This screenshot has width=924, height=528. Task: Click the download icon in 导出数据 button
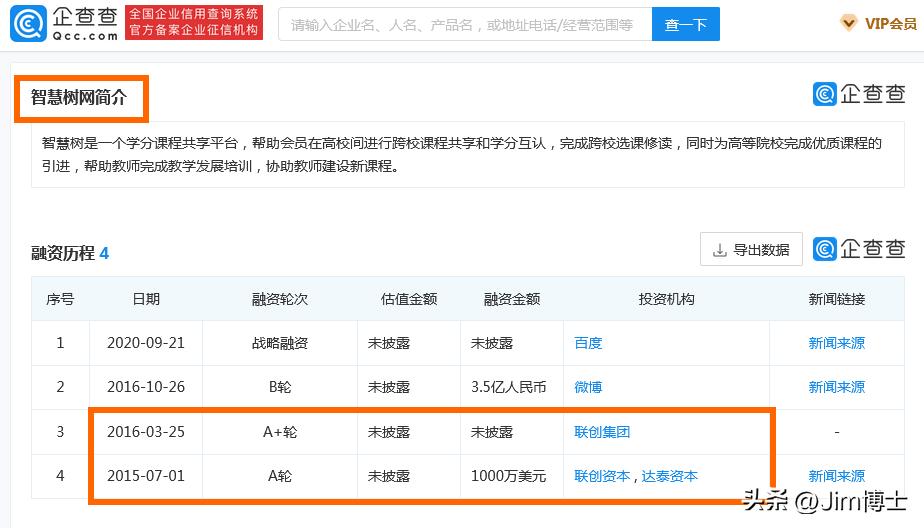click(x=720, y=250)
